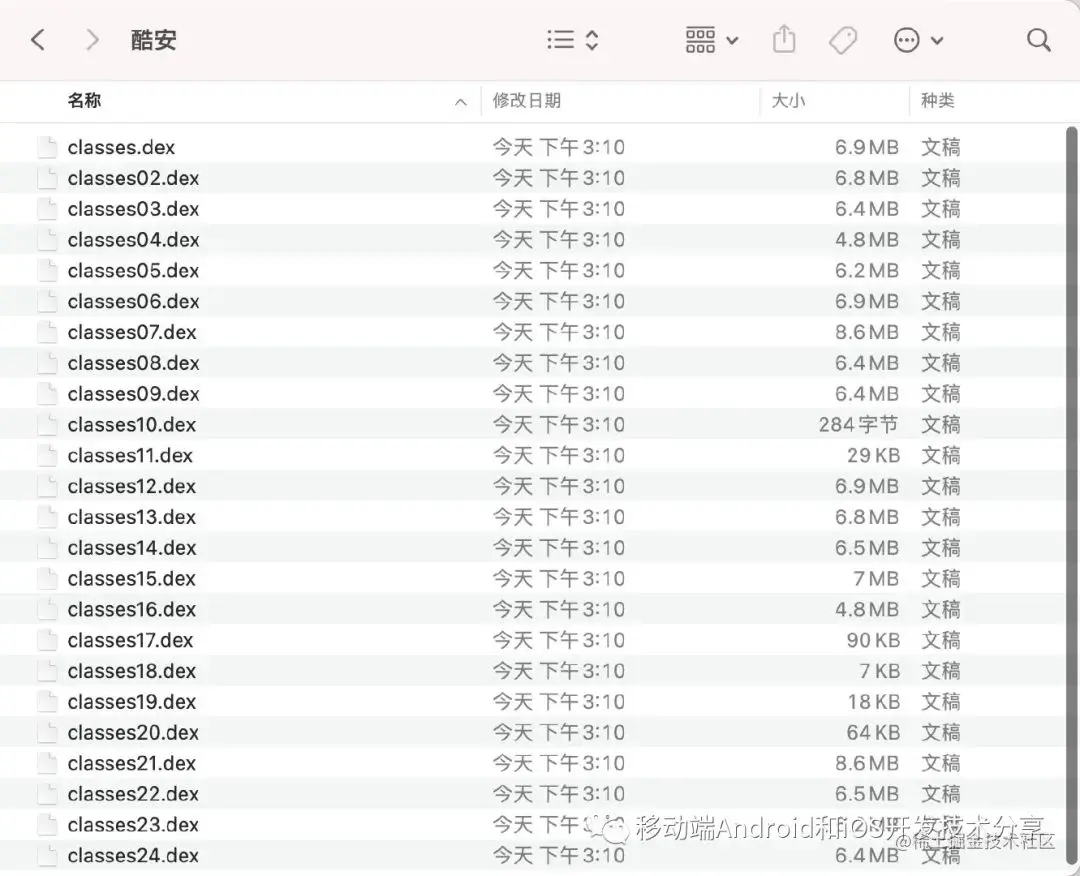
Task: Click the Tags toolbar icon
Action: click(x=842, y=40)
